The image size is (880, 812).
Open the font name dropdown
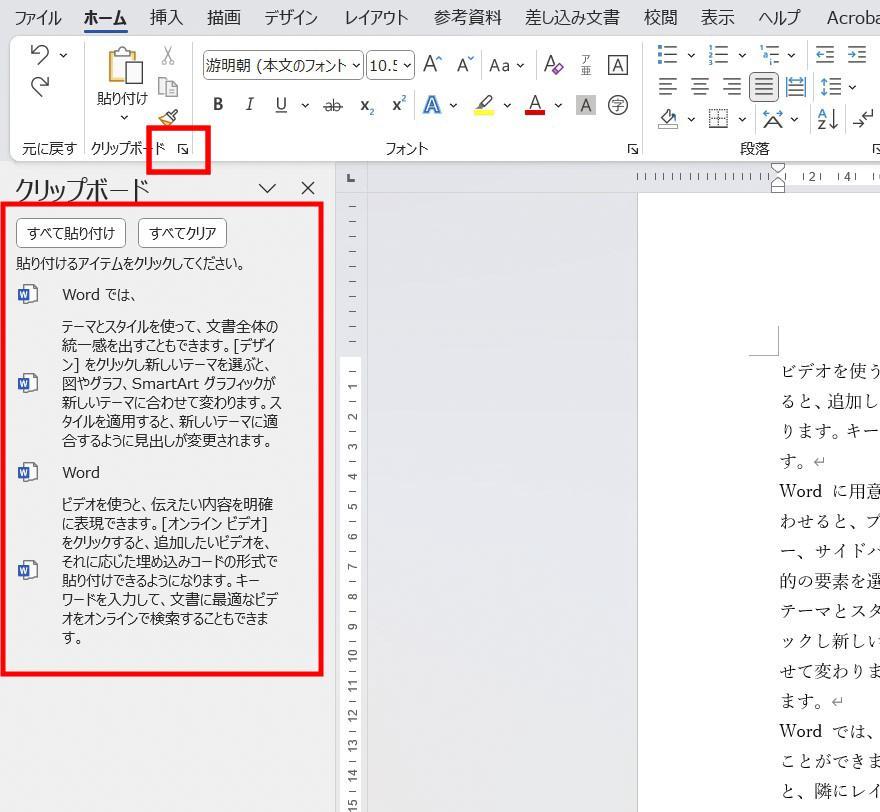point(356,65)
